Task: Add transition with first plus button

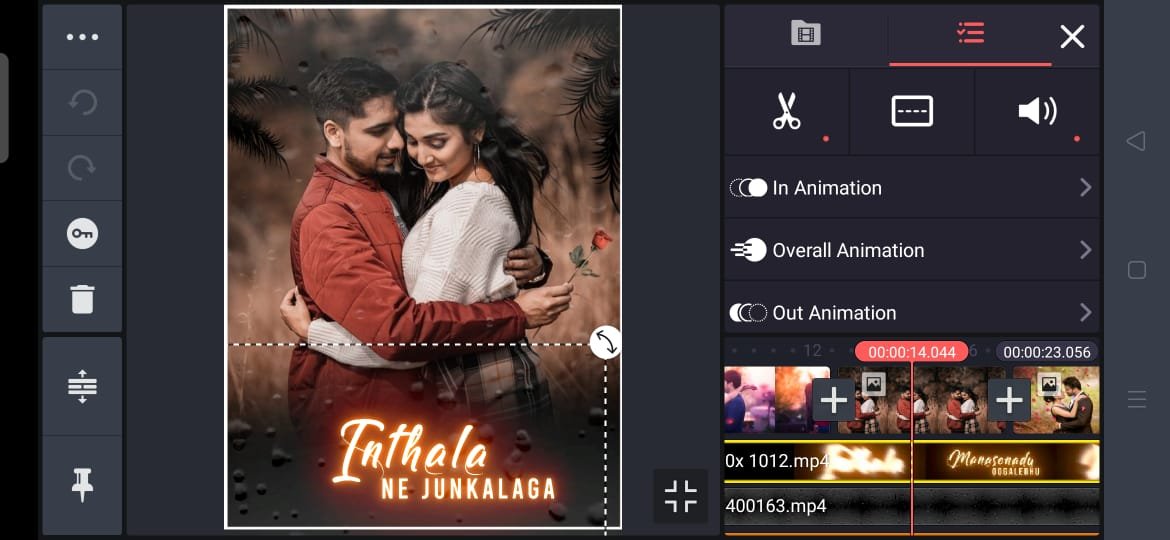Action: [833, 401]
